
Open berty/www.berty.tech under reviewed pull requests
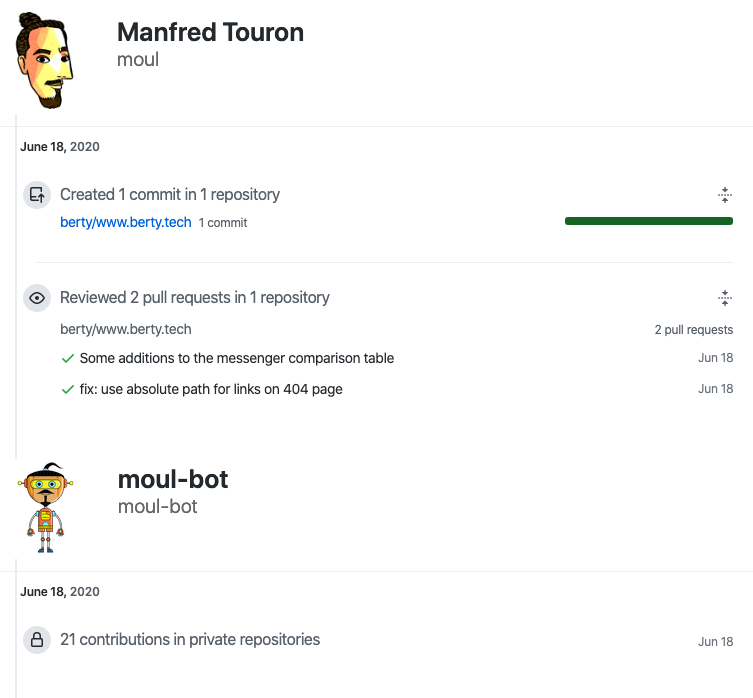tap(125, 329)
